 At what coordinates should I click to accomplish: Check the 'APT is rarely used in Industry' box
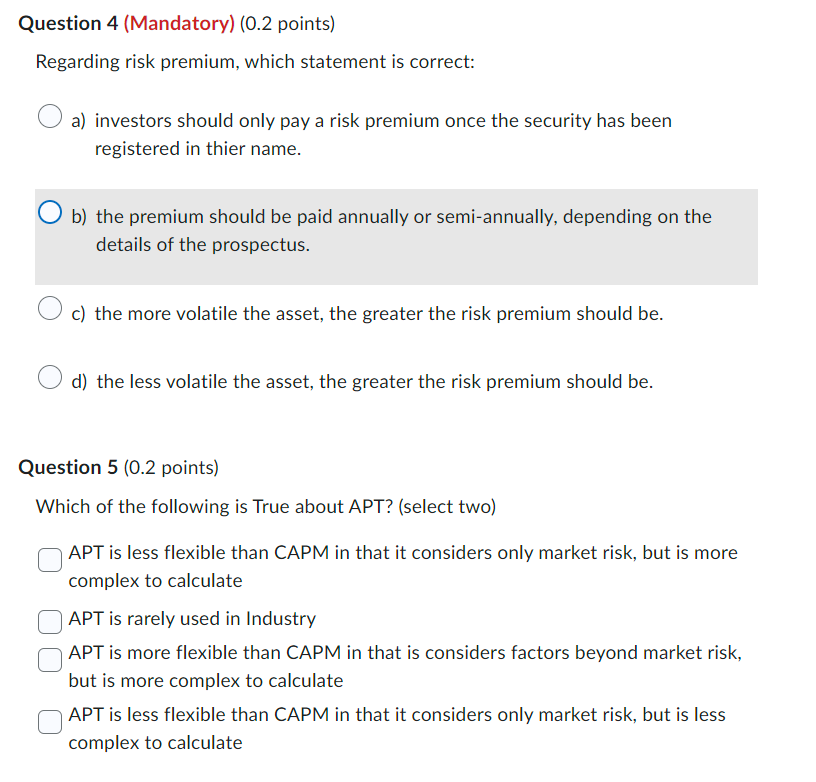49,621
